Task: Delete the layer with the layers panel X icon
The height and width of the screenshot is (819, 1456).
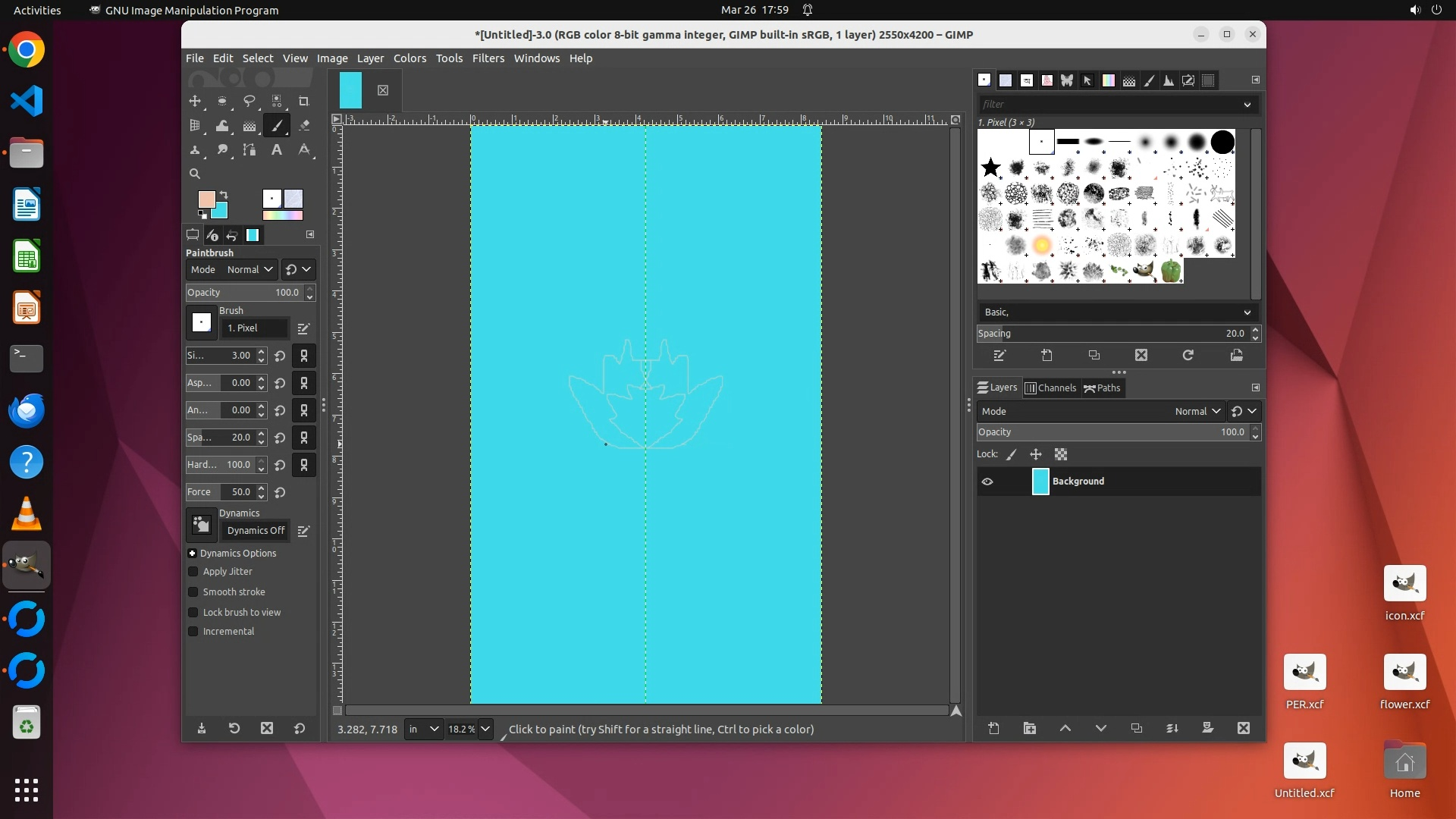Action: (1244, 728)
